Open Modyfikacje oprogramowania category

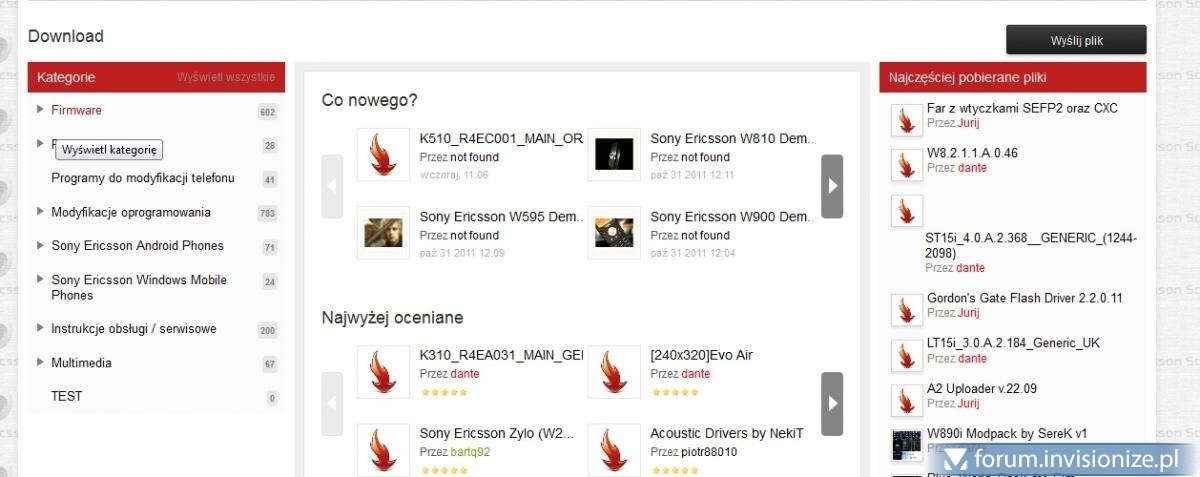coord(131,212)
